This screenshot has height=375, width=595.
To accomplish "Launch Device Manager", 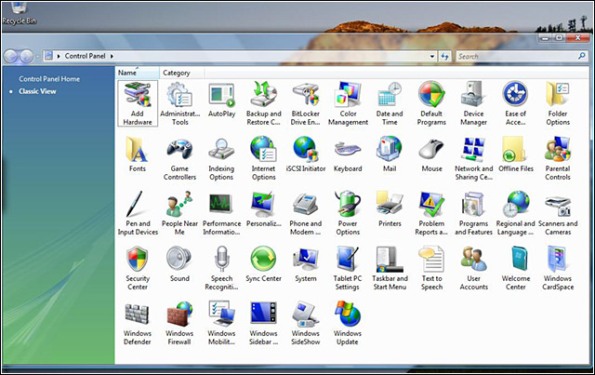I will [x=474, y=103].
